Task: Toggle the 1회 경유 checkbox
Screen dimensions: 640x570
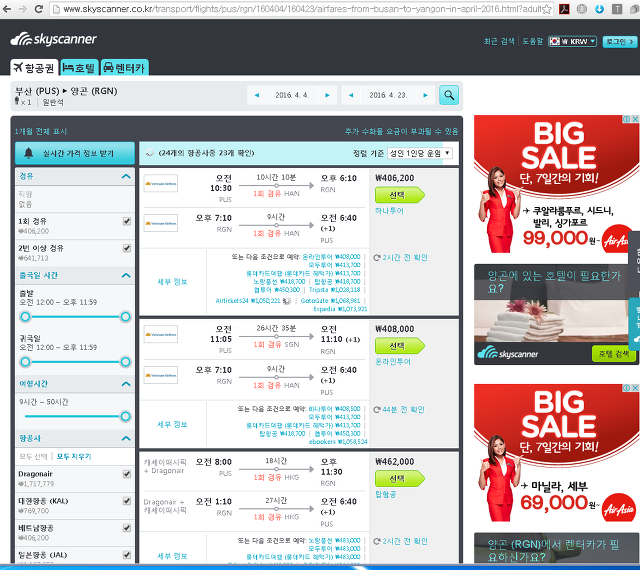Action: (x=127, y=221)
